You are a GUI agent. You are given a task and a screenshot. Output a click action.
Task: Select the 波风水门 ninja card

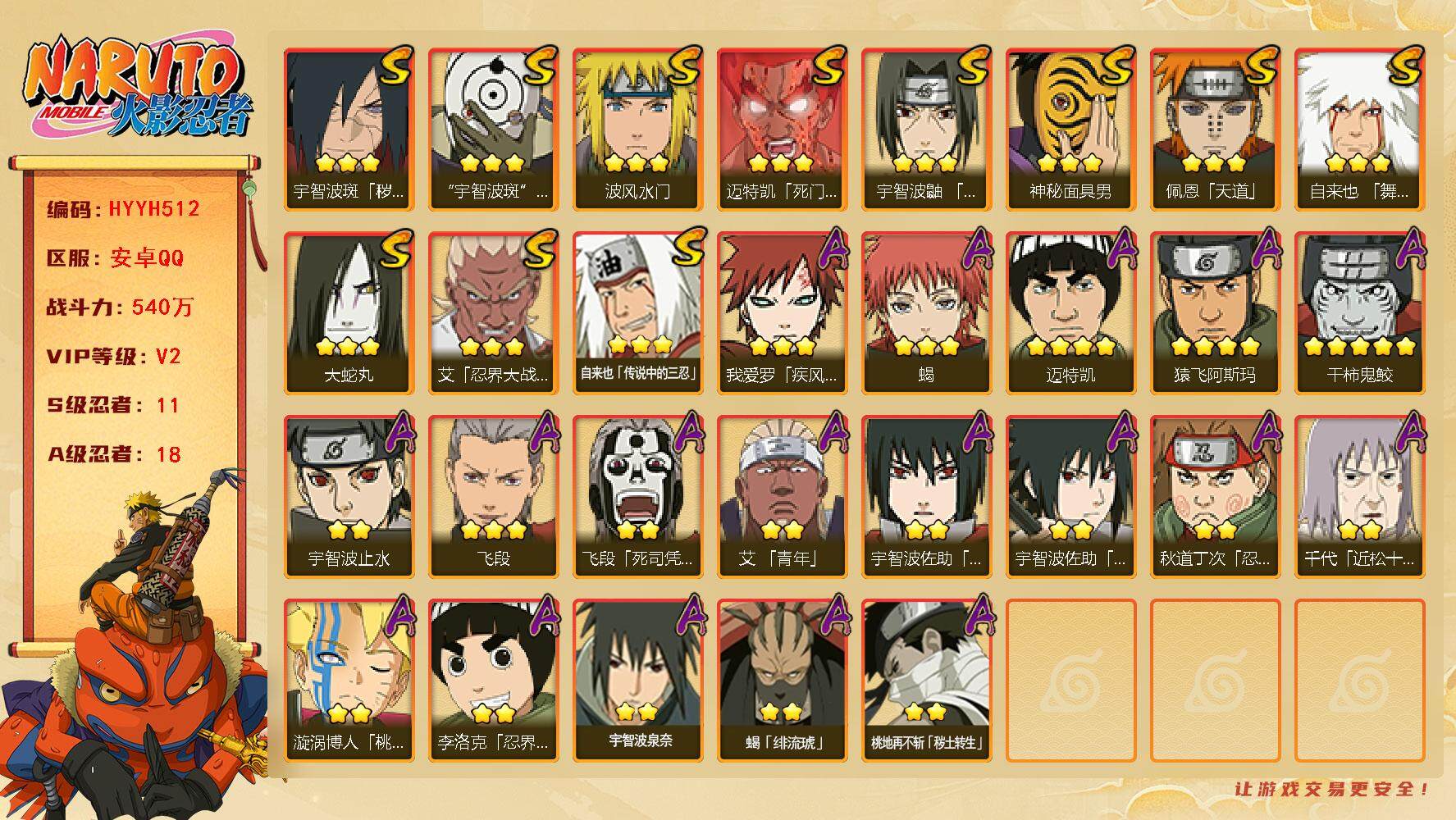point(637,130)
